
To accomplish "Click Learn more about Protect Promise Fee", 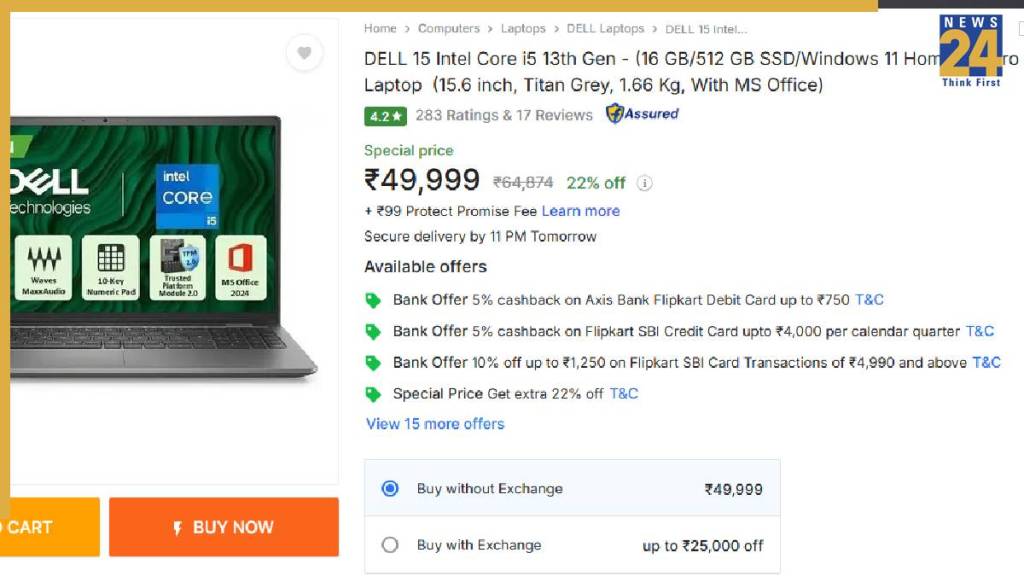I will click(x=581, y=211).
